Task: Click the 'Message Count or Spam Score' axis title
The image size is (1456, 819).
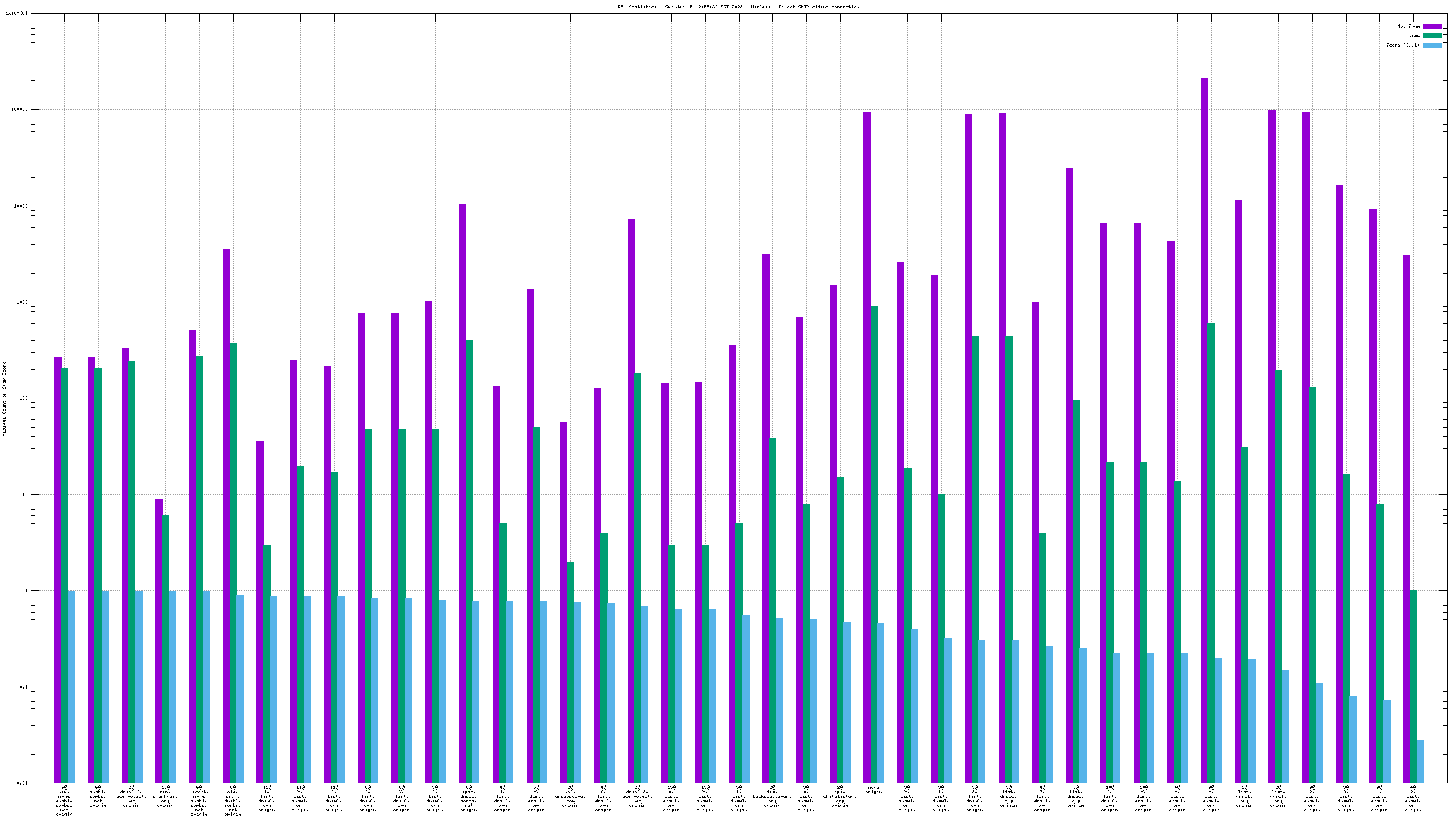Action: (4, 398)
